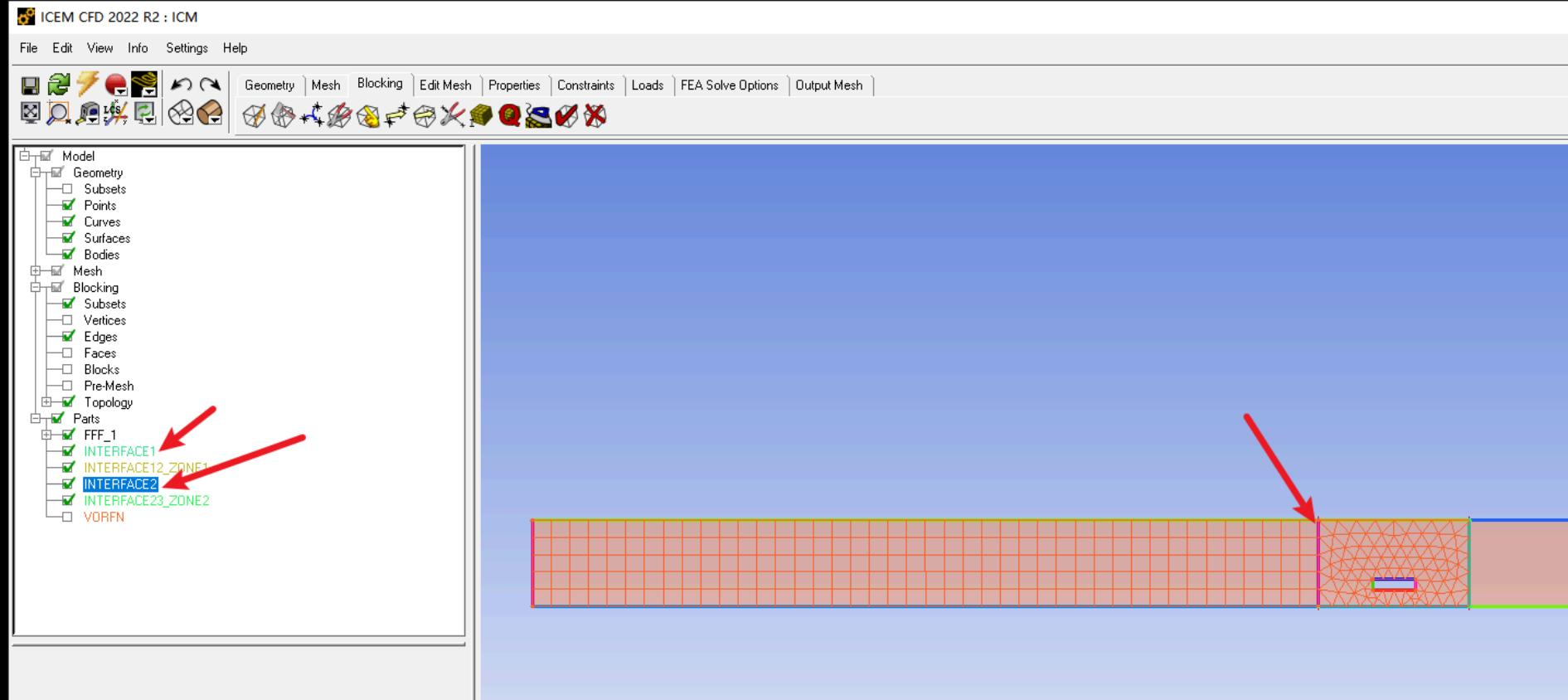1568x700 pixels.
Task: Select the INTERFACE23_ZONE2 part label
Action: [146, 500]
